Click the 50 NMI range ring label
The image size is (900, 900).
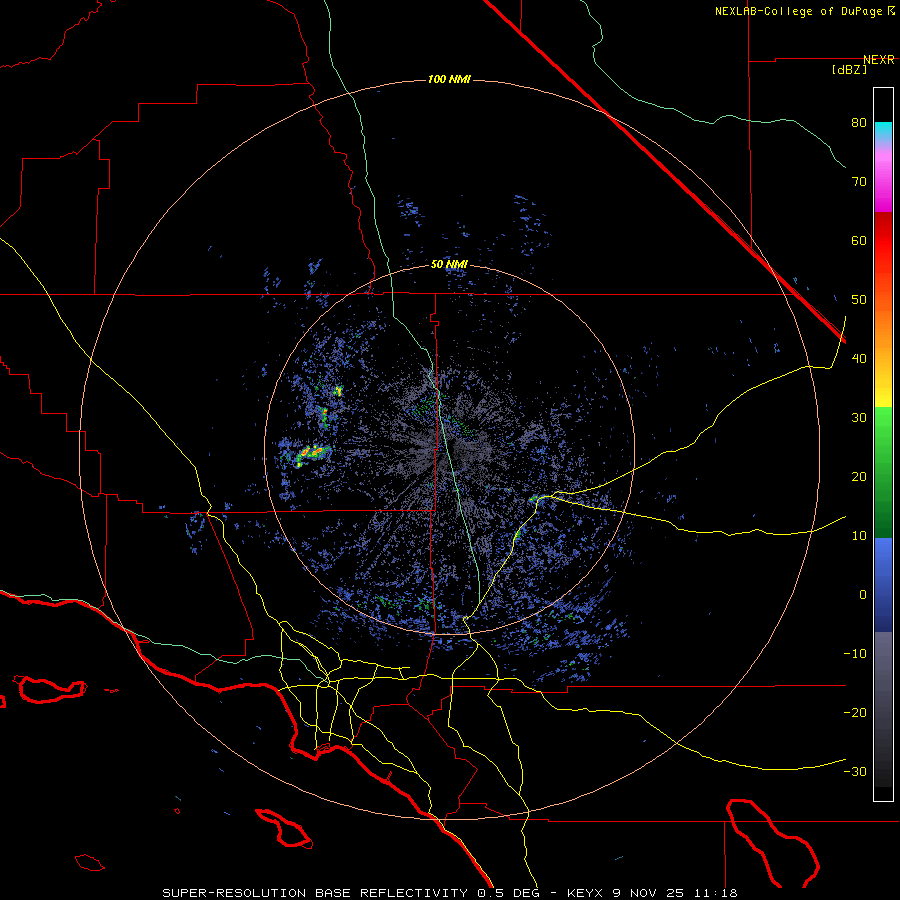point(449,264)
